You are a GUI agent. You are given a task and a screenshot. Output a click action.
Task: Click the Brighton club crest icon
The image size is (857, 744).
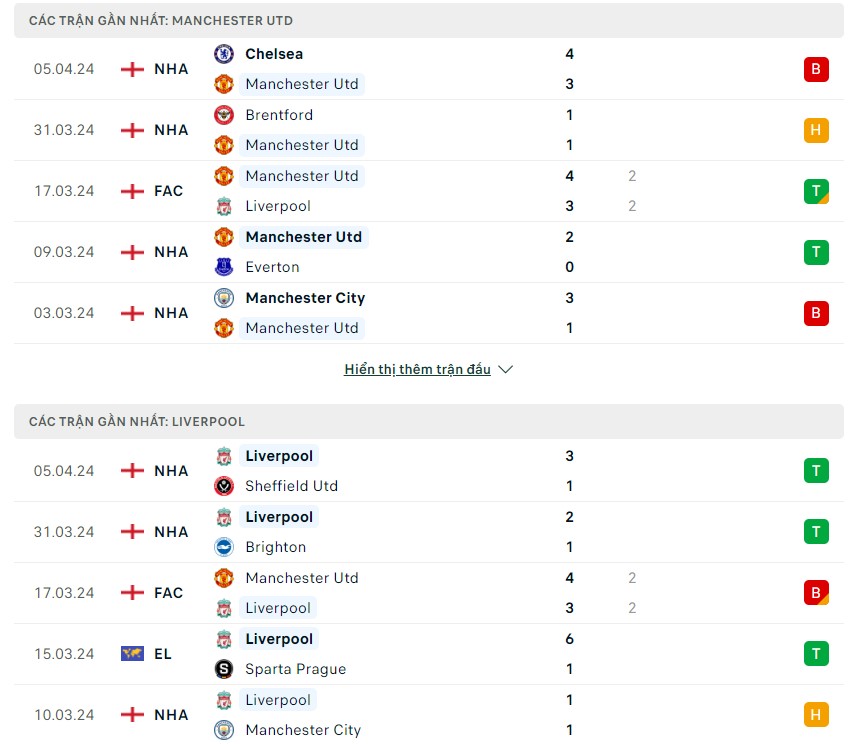point(224,547)
